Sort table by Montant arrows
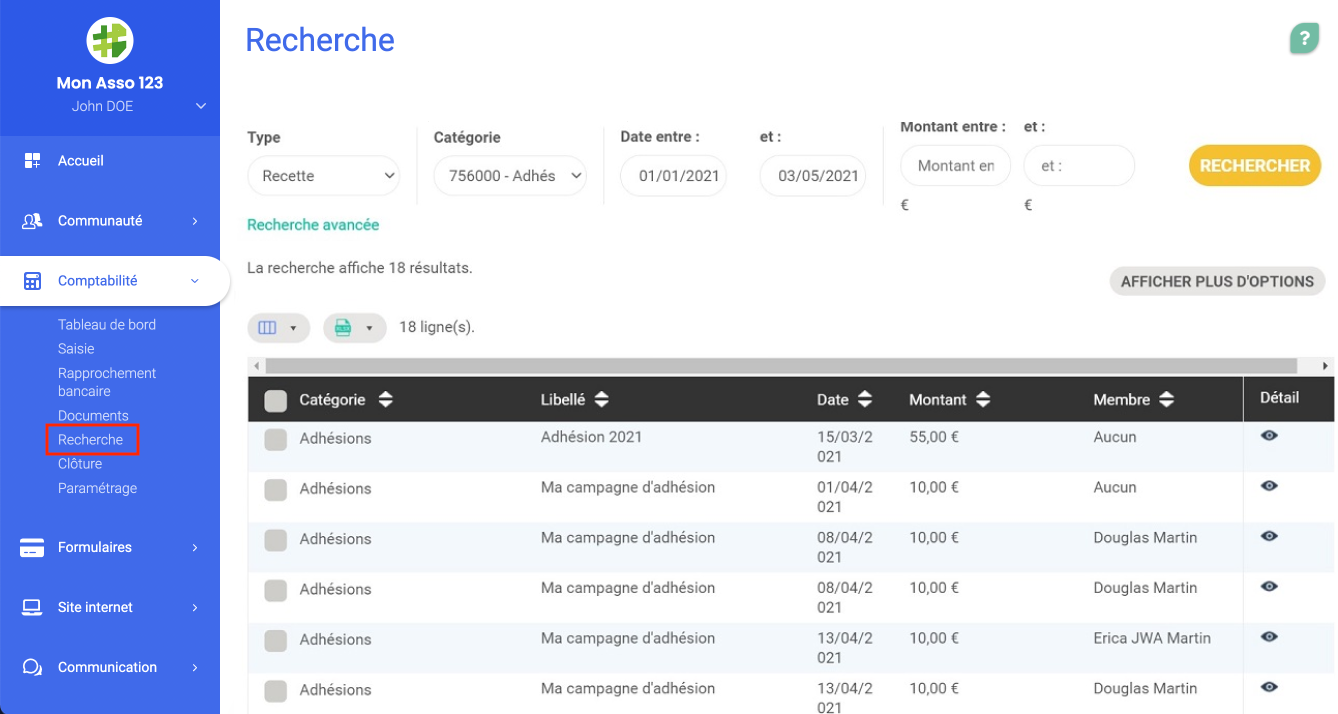1338x714 pixels. [983, 400]
